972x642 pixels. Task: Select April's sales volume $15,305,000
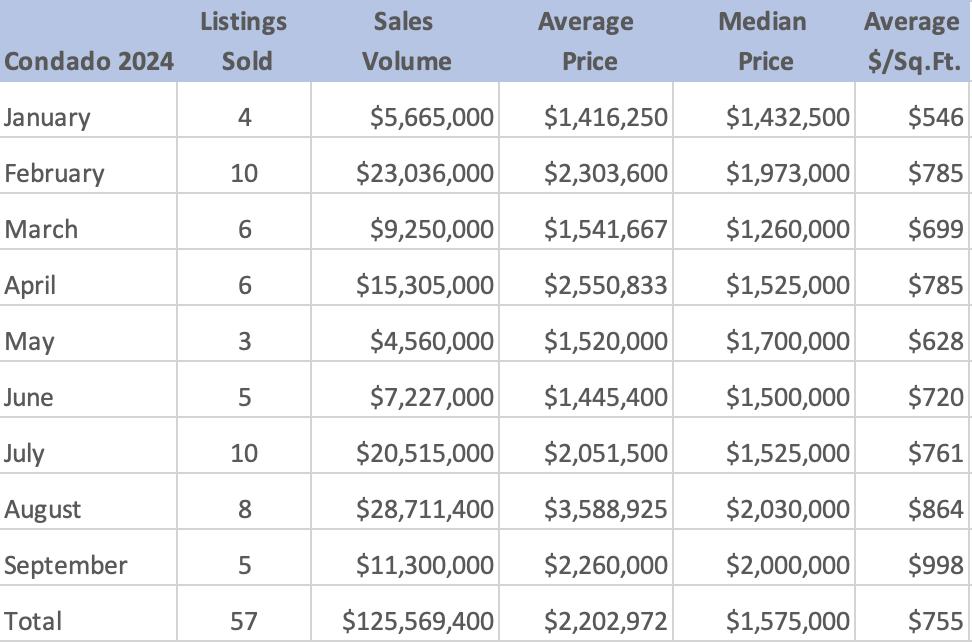click(x=425, y=285)
